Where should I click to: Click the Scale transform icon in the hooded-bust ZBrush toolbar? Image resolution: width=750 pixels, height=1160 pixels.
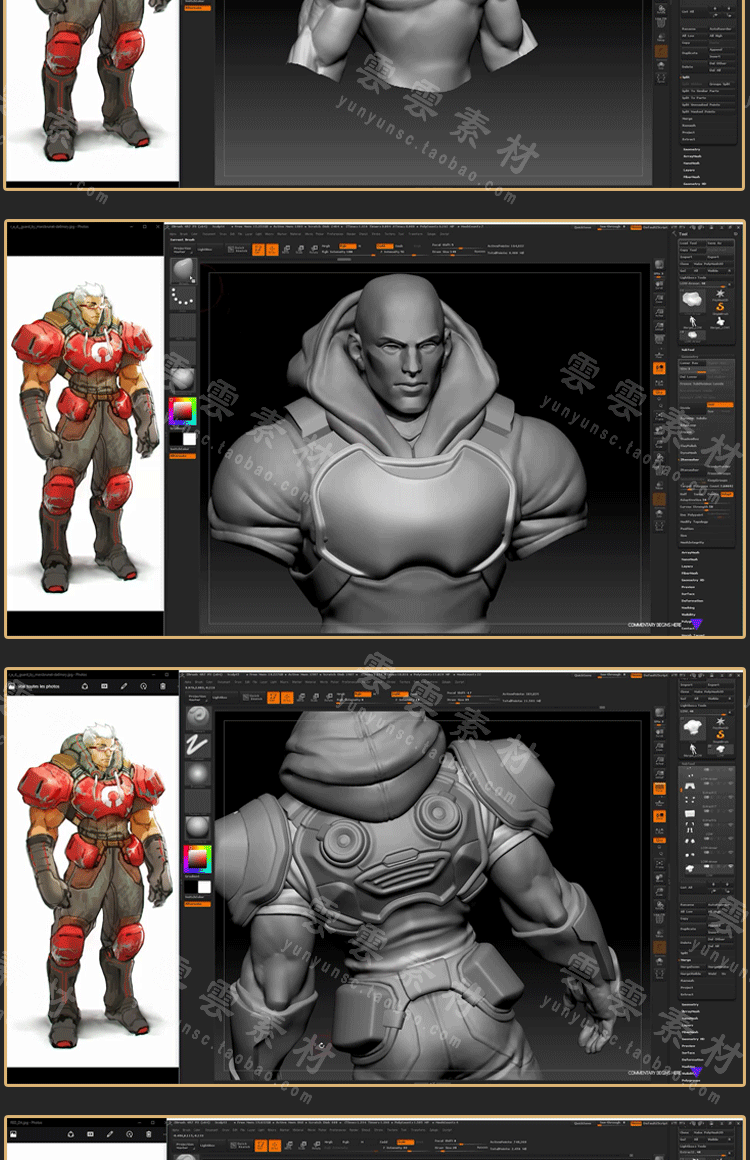(300, 249)
